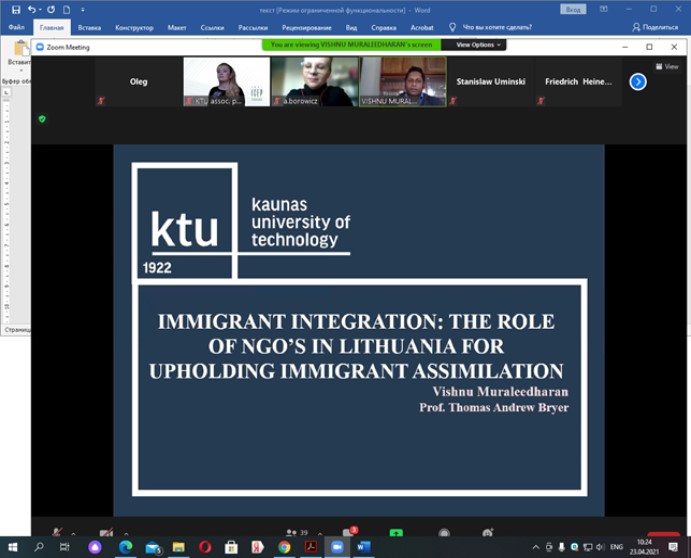Open Opera browser from the taskbar
The height and width of the screenshot is (558, 691).
click(205, 547)
